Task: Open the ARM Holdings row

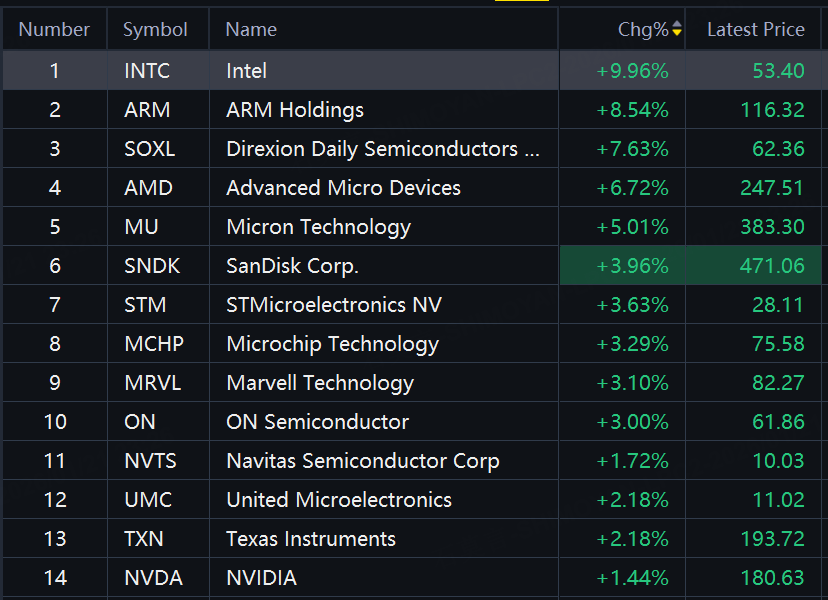Action: click(295, 110)
